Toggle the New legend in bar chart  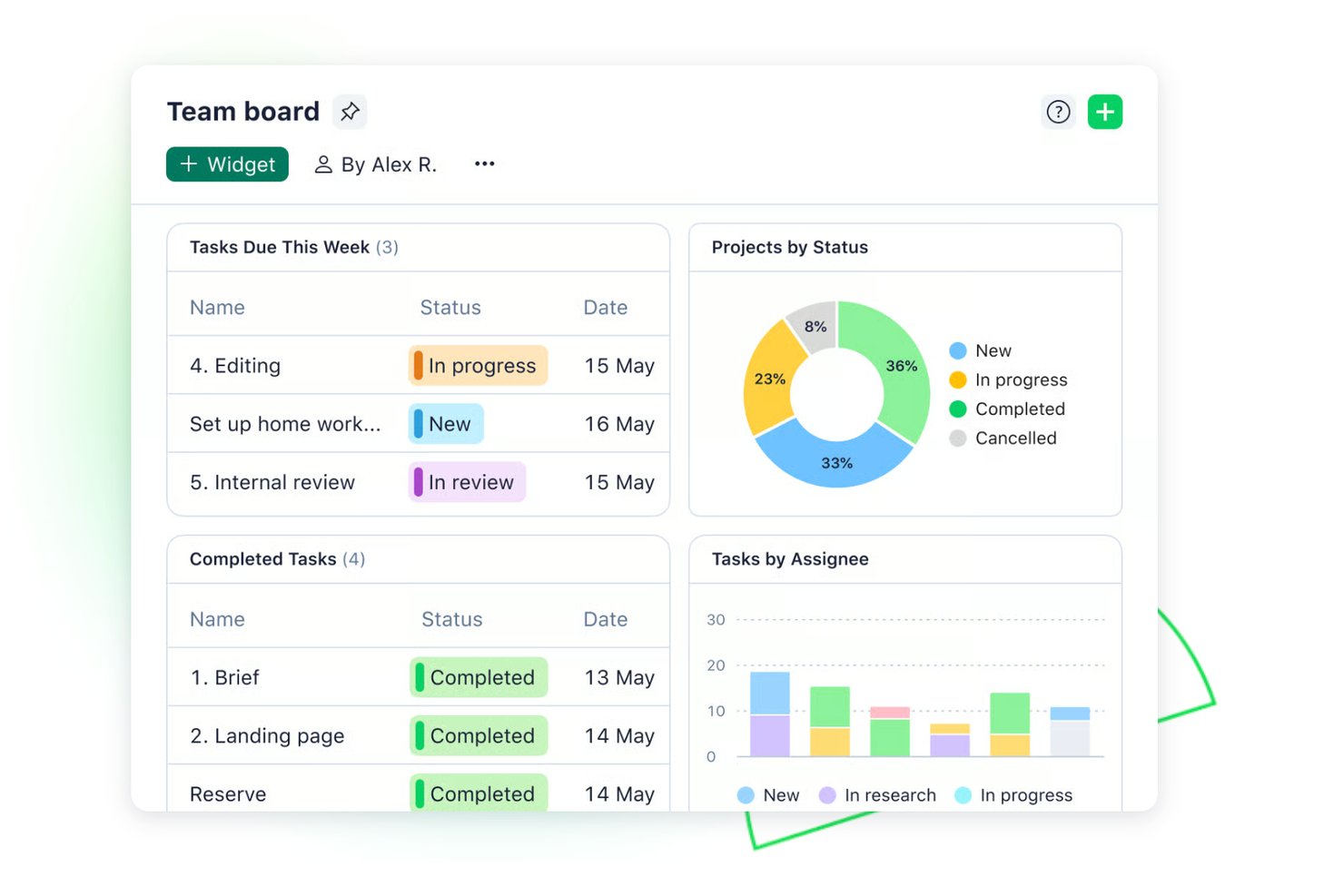click(x=768, y=795)
